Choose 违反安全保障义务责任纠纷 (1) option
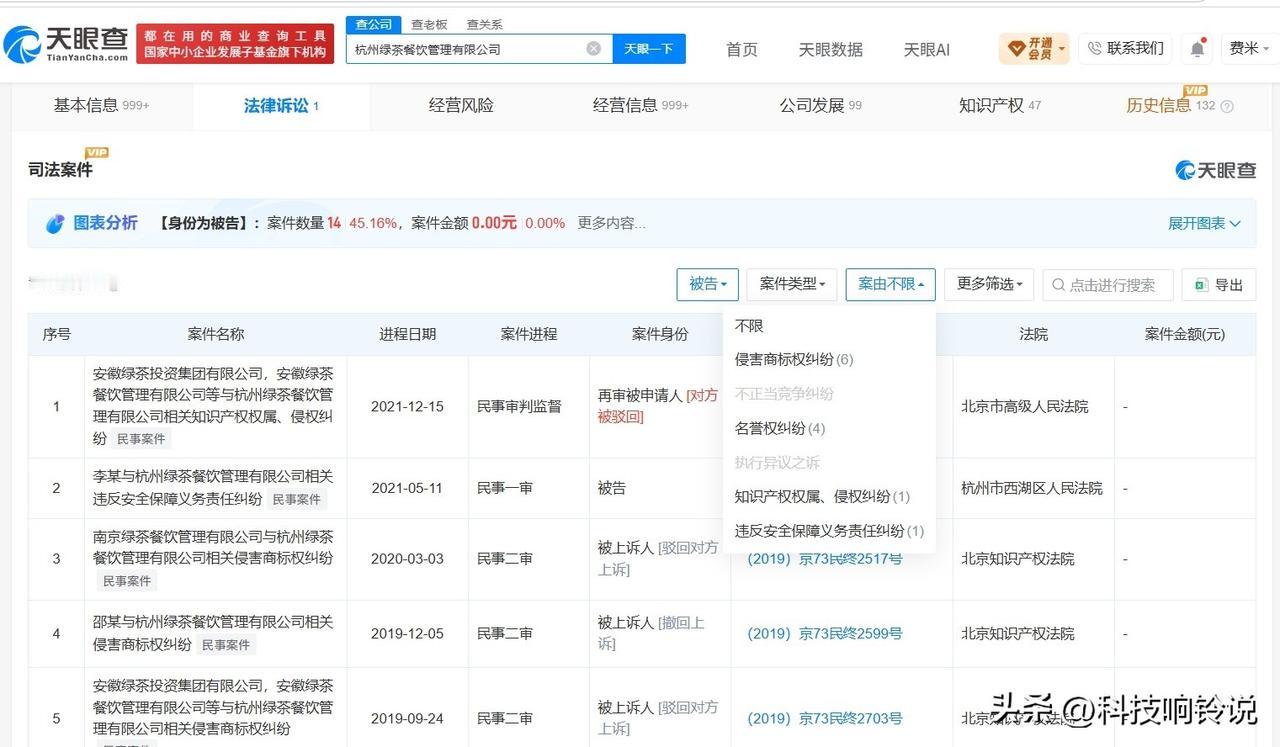 (x=829, y=531)
